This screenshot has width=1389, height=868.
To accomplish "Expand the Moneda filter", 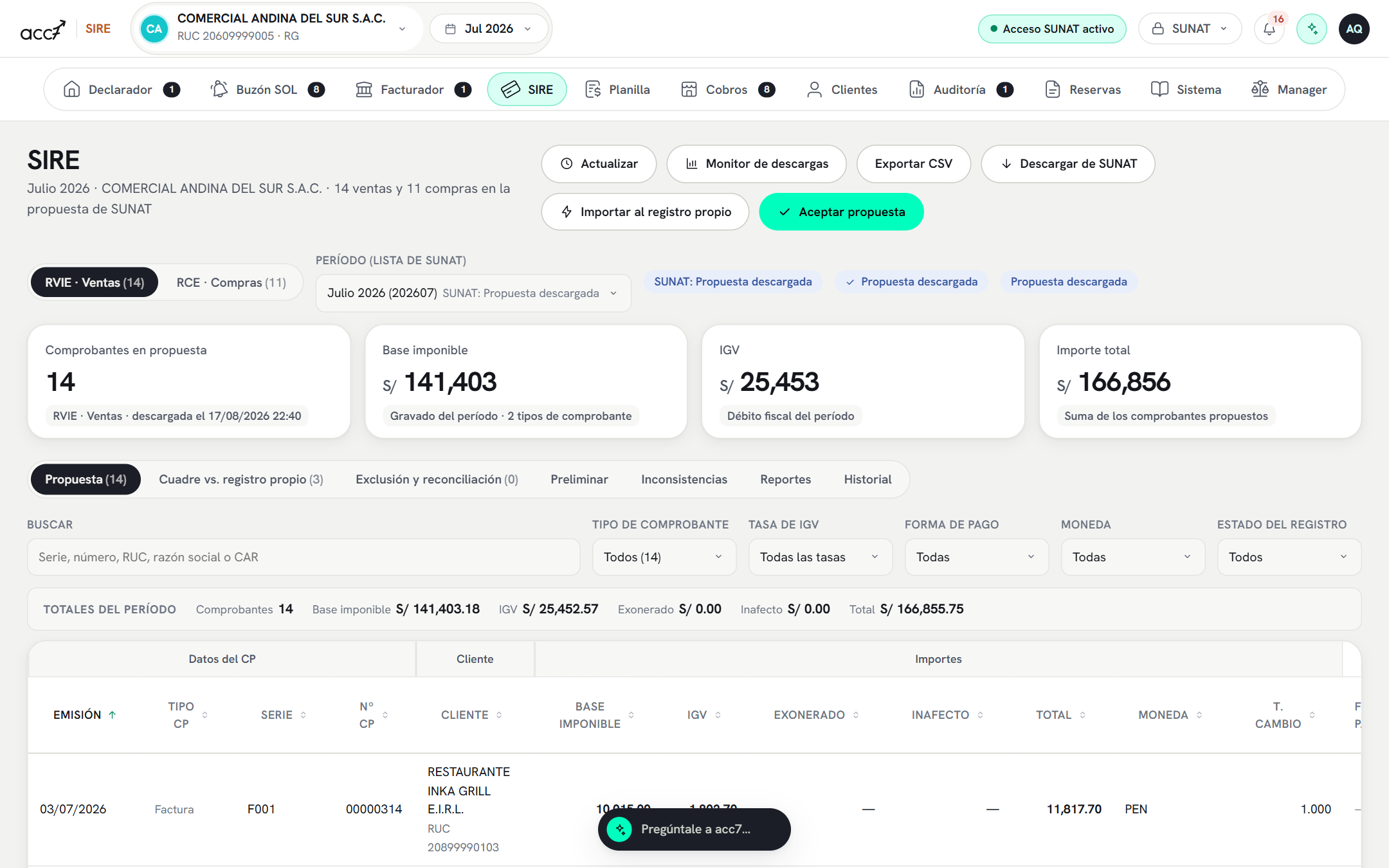I will tap(1132, 557).
